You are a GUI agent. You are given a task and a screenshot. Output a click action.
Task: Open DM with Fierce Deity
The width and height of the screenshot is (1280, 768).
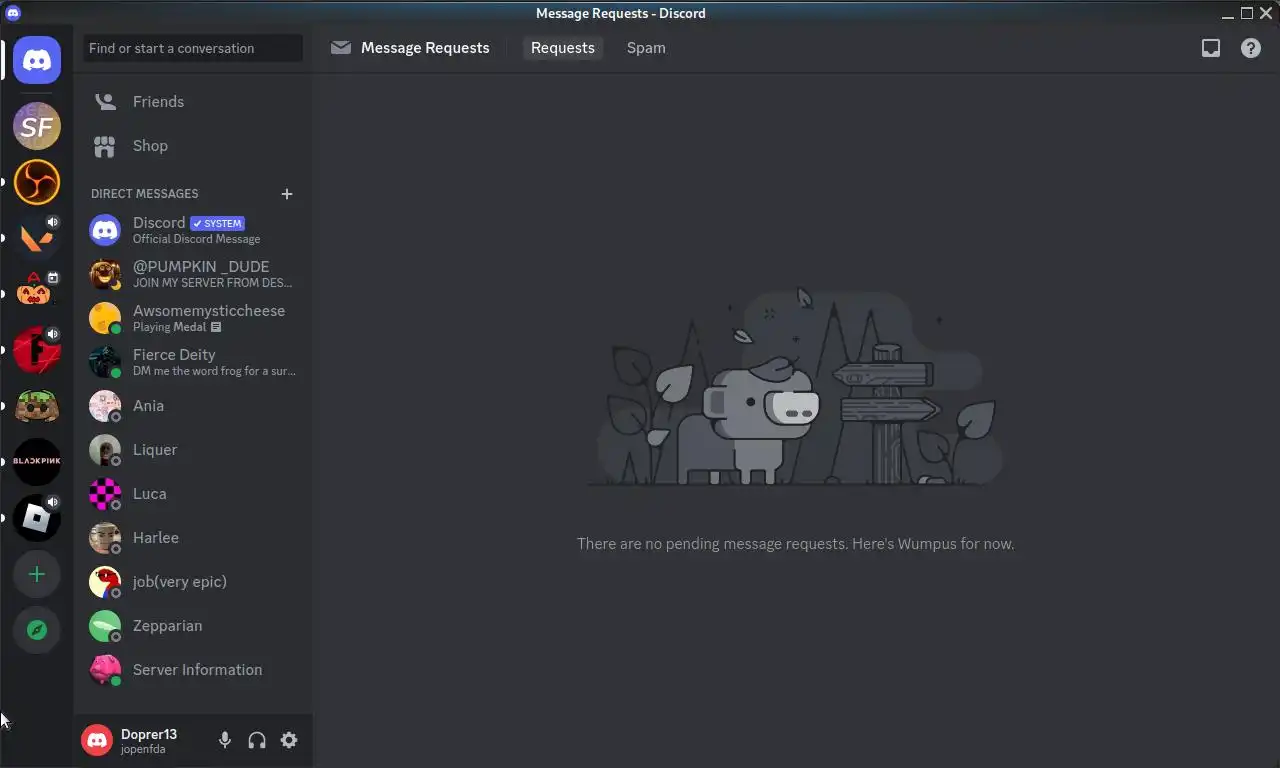192,362
